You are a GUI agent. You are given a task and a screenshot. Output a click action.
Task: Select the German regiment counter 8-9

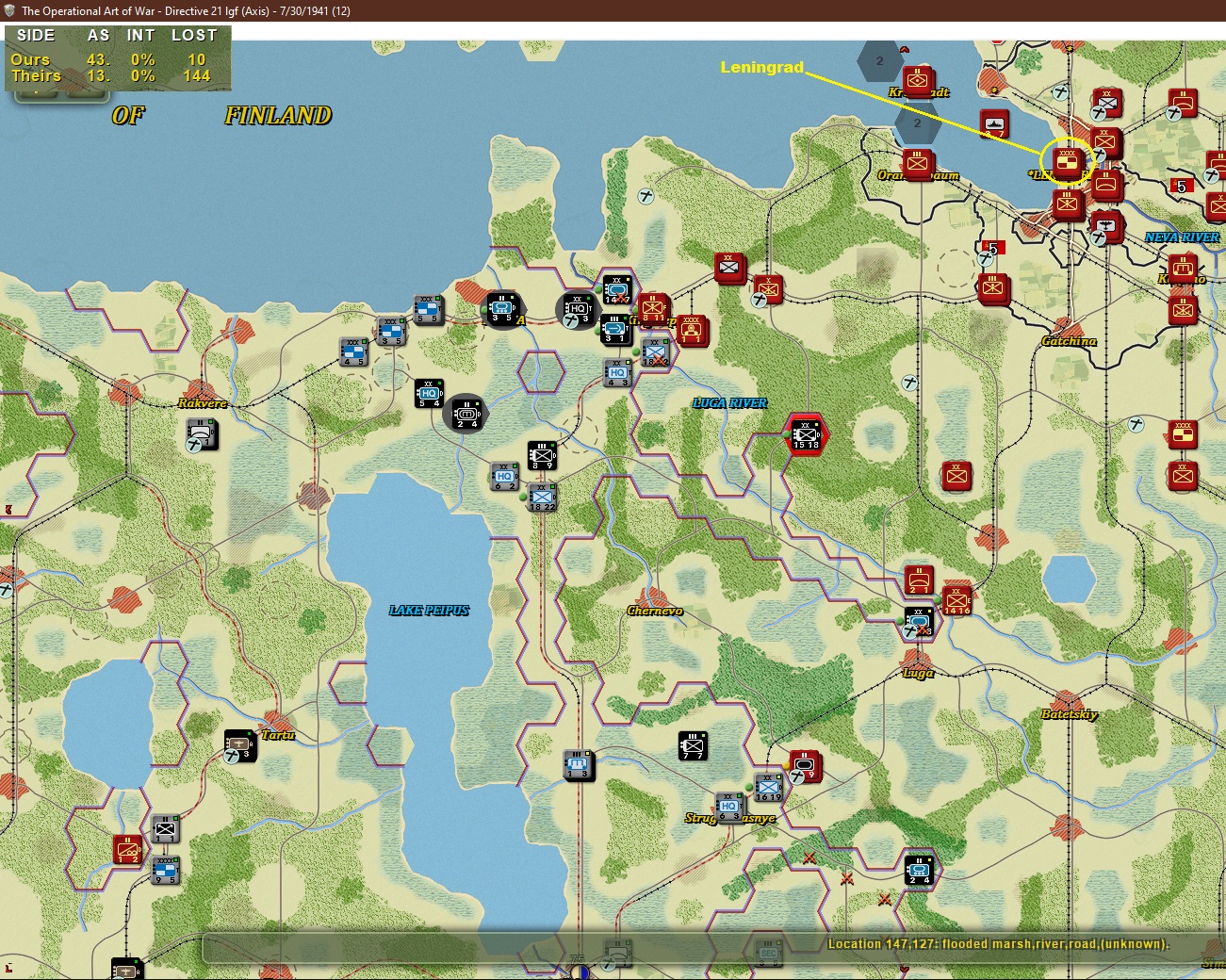pyautogui.click(x=542, y=456)
